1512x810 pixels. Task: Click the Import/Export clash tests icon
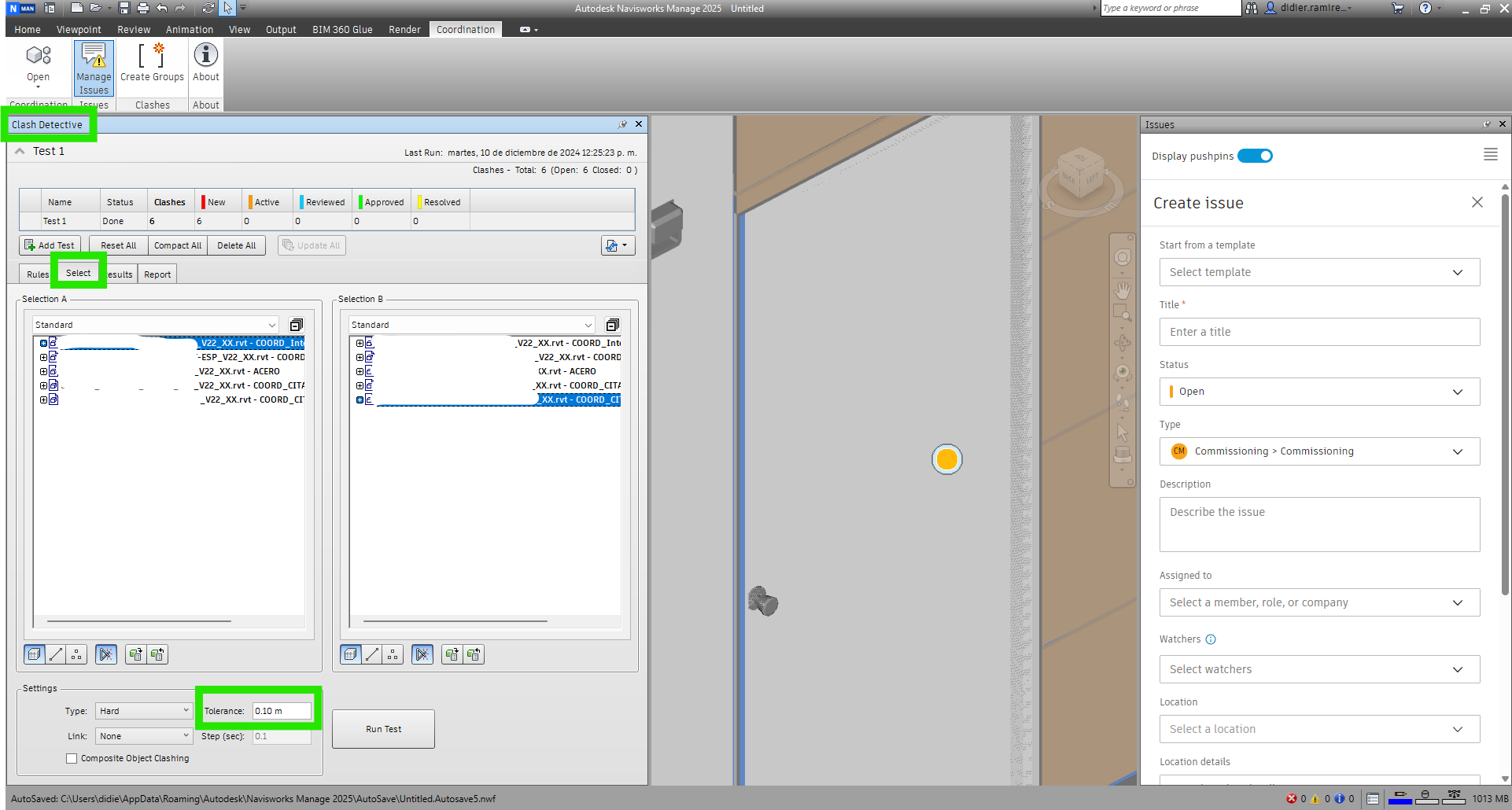618,245
